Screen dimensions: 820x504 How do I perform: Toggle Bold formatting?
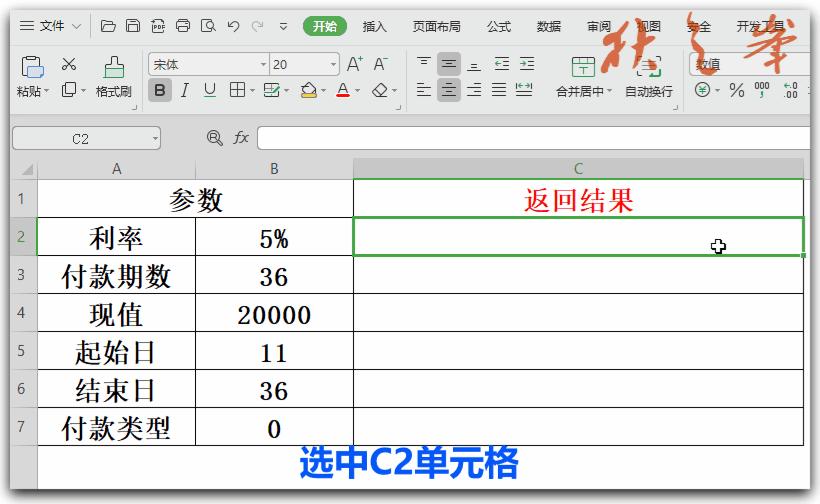[x=160, y=90]
